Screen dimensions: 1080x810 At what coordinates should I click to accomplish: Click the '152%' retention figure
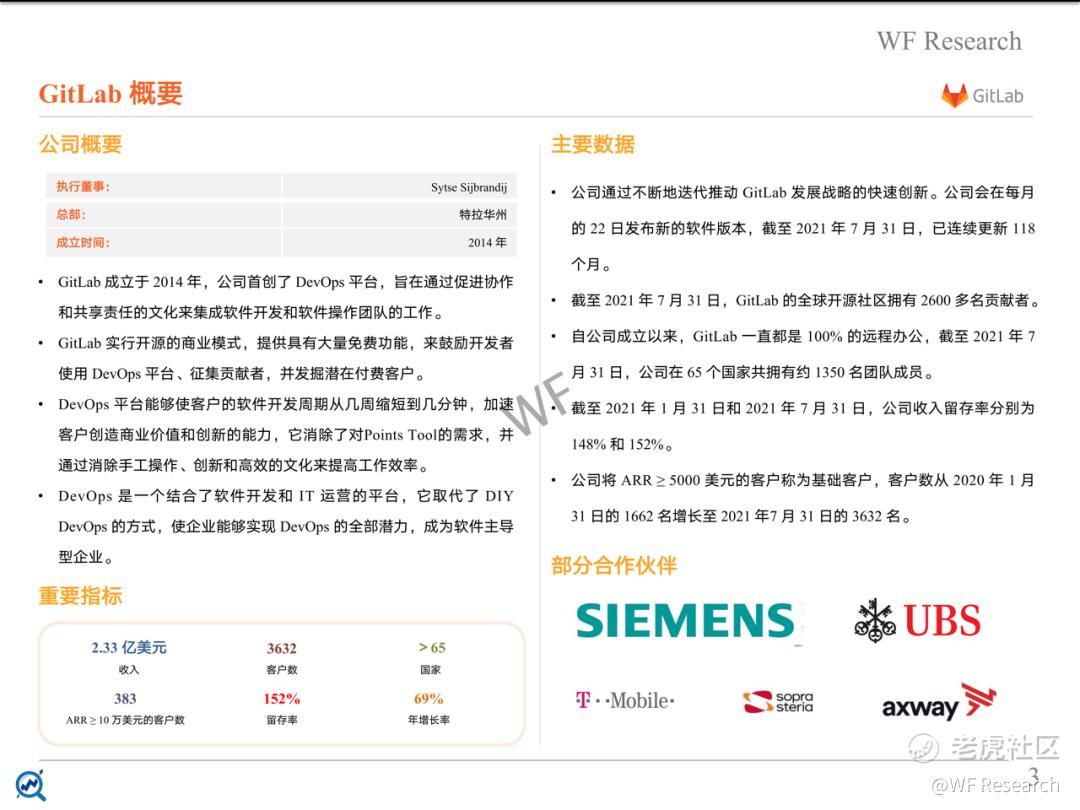click(282, 698)
